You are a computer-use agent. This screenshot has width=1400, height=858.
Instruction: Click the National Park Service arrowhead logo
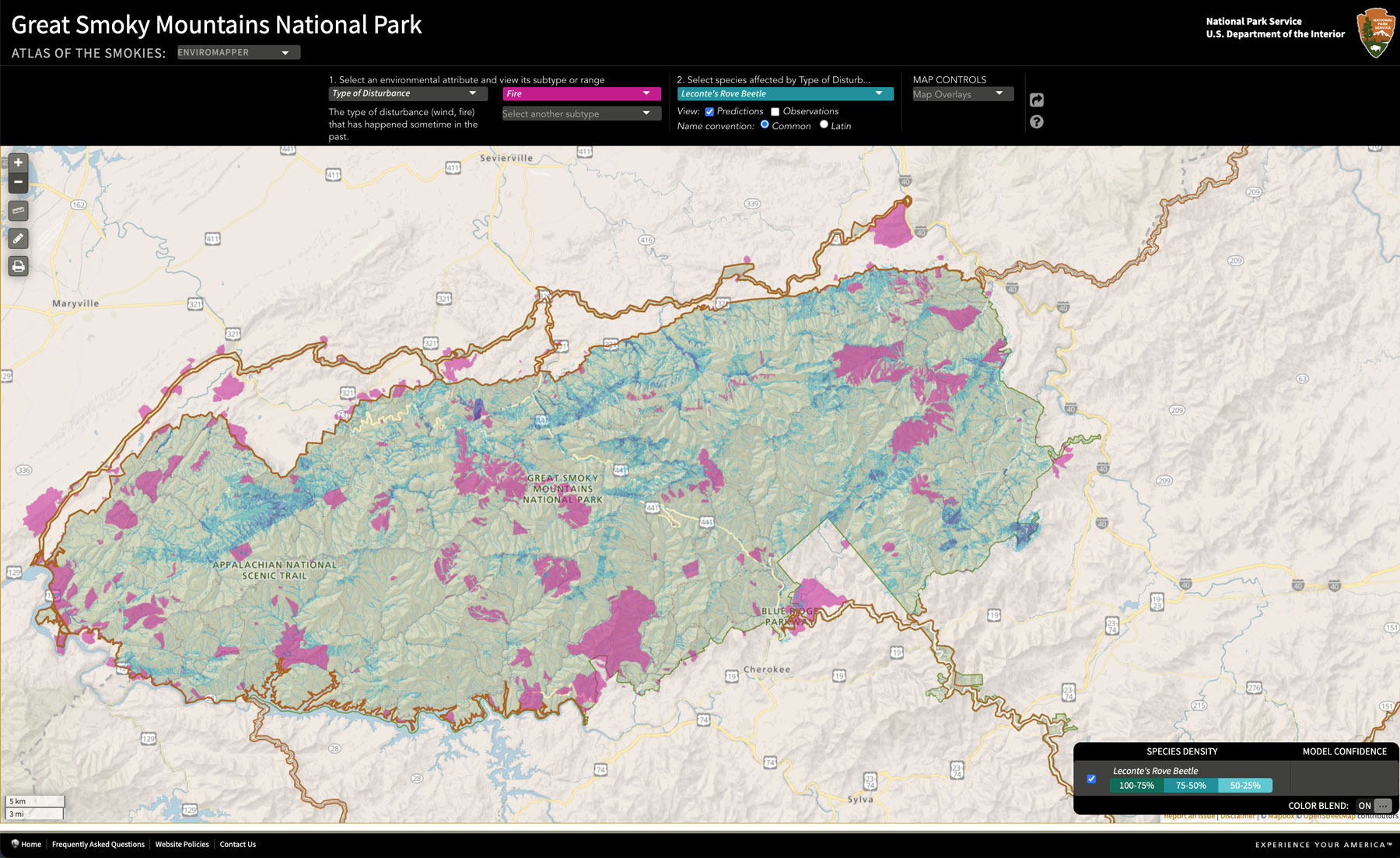pyautogui.click(x=1375, y=33)
